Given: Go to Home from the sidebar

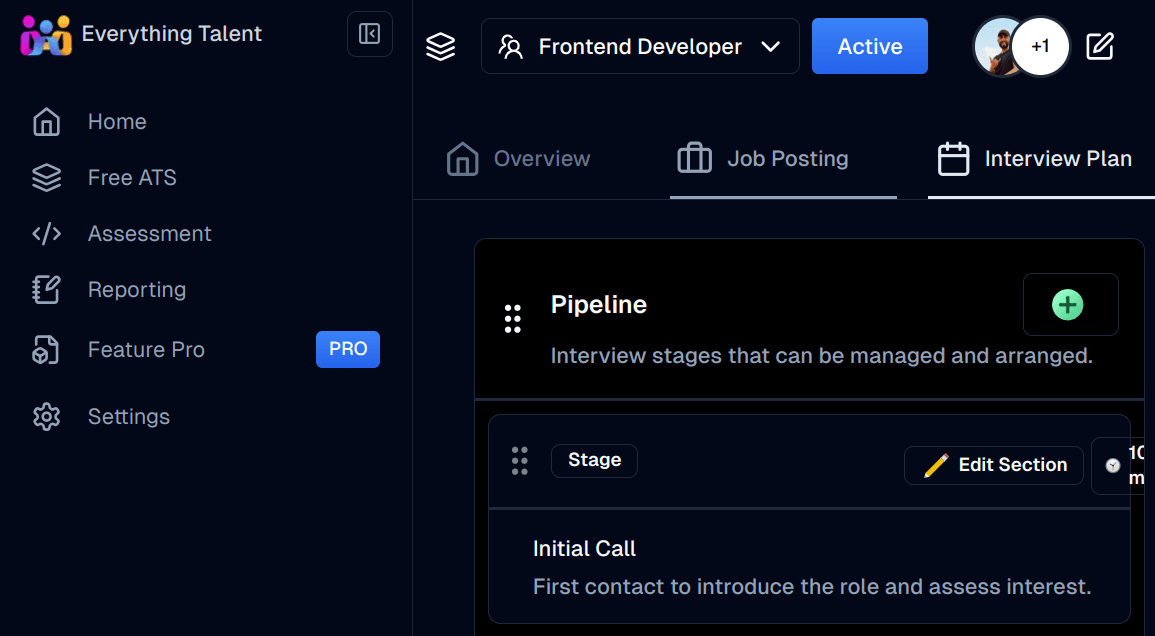Looking at the screenshot, I should (46, 121).
